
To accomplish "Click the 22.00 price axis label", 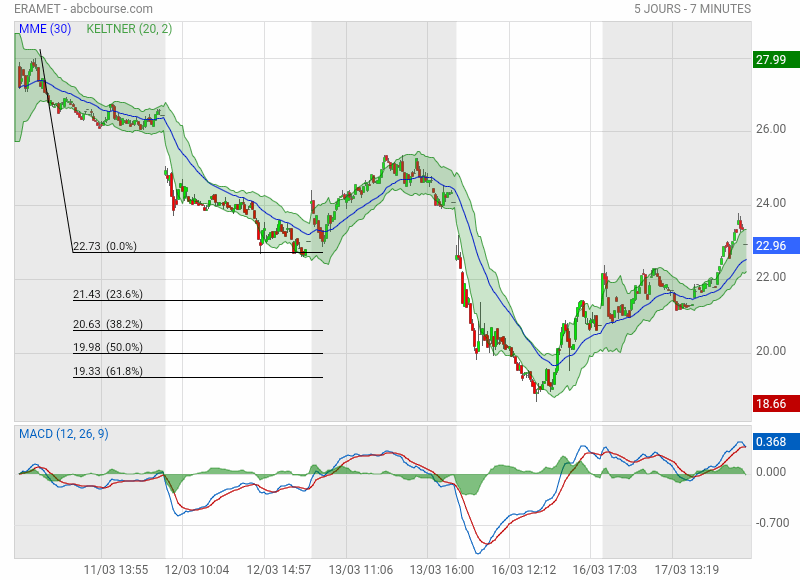I will (771, 277).
